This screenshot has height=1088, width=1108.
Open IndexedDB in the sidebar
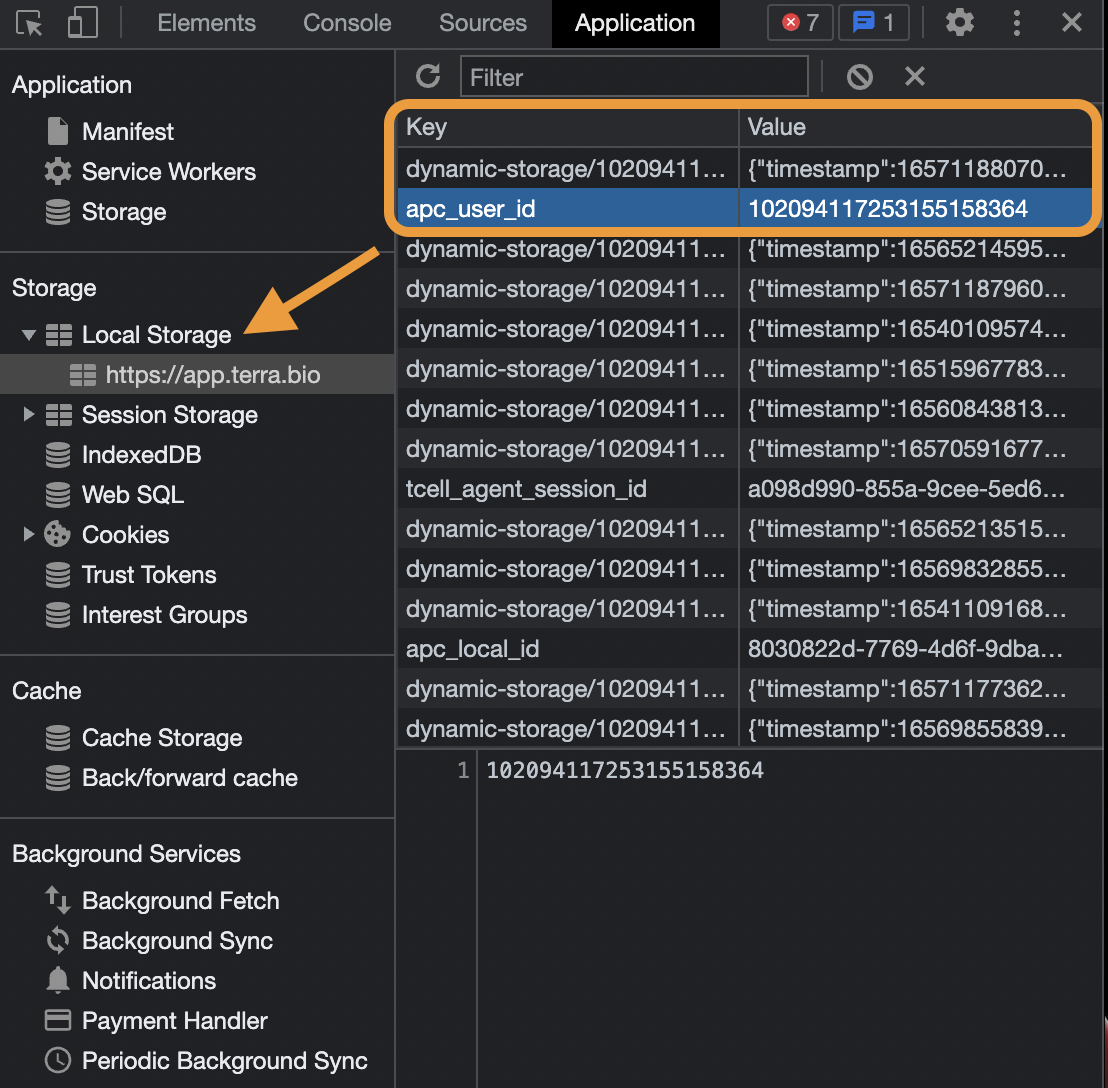pos(141,454)
